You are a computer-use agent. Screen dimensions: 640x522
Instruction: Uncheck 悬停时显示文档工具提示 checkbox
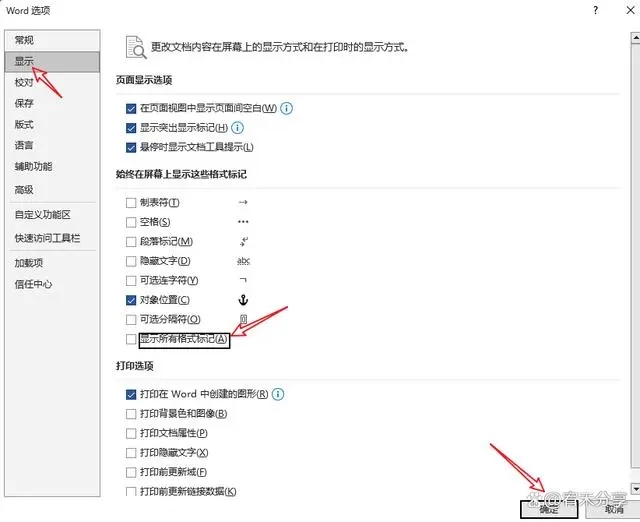(x=131, y=147)
